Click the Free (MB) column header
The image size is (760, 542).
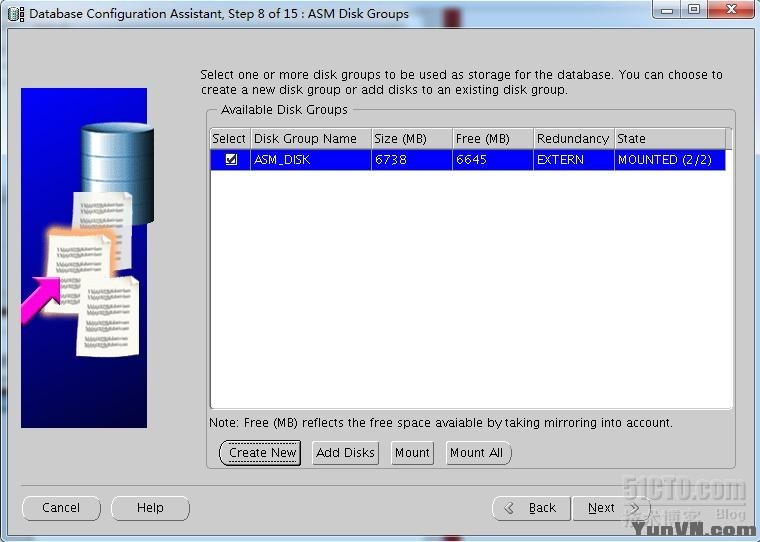click(x=492, y=139)
